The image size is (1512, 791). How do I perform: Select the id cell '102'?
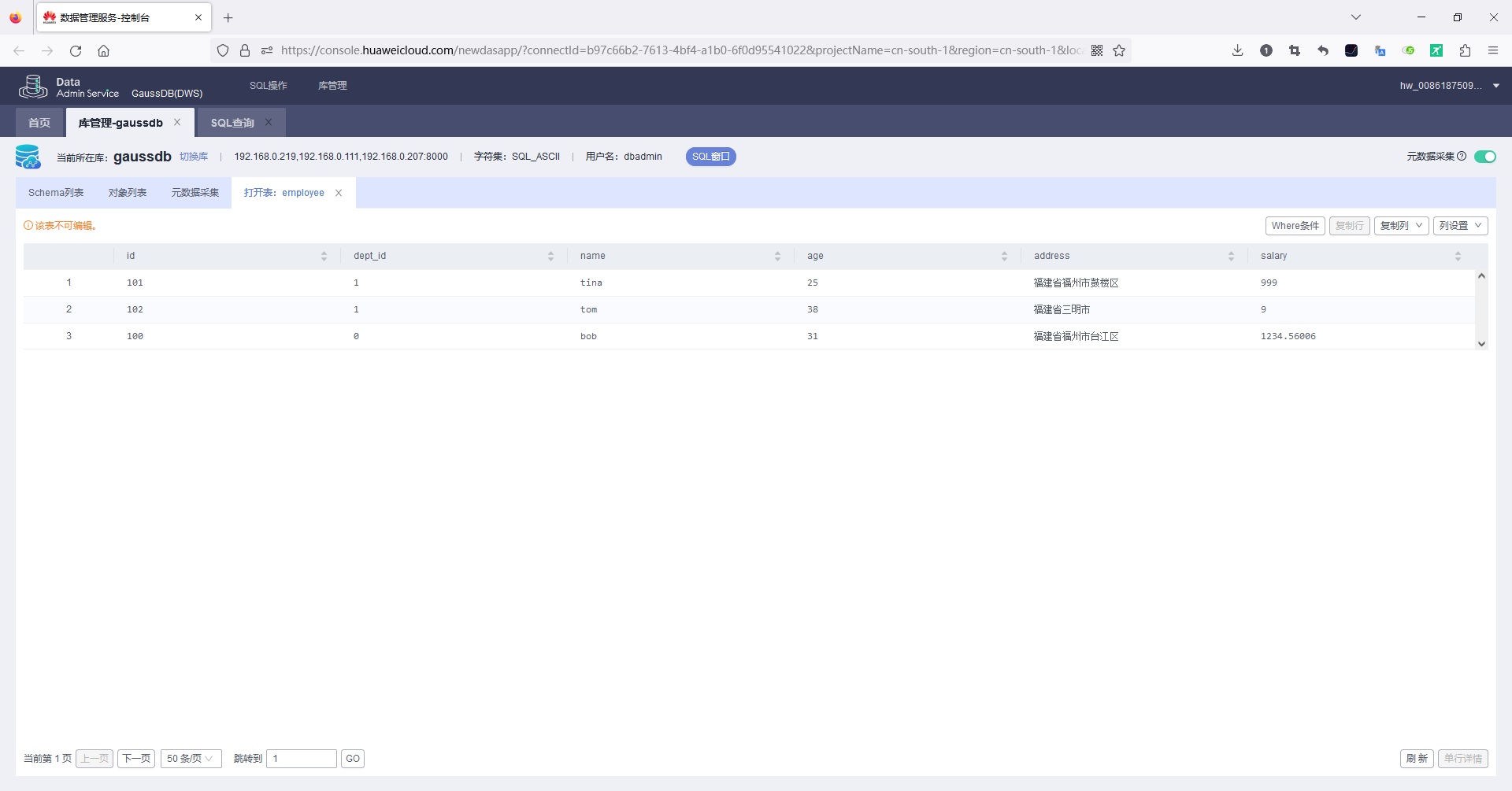135,309
